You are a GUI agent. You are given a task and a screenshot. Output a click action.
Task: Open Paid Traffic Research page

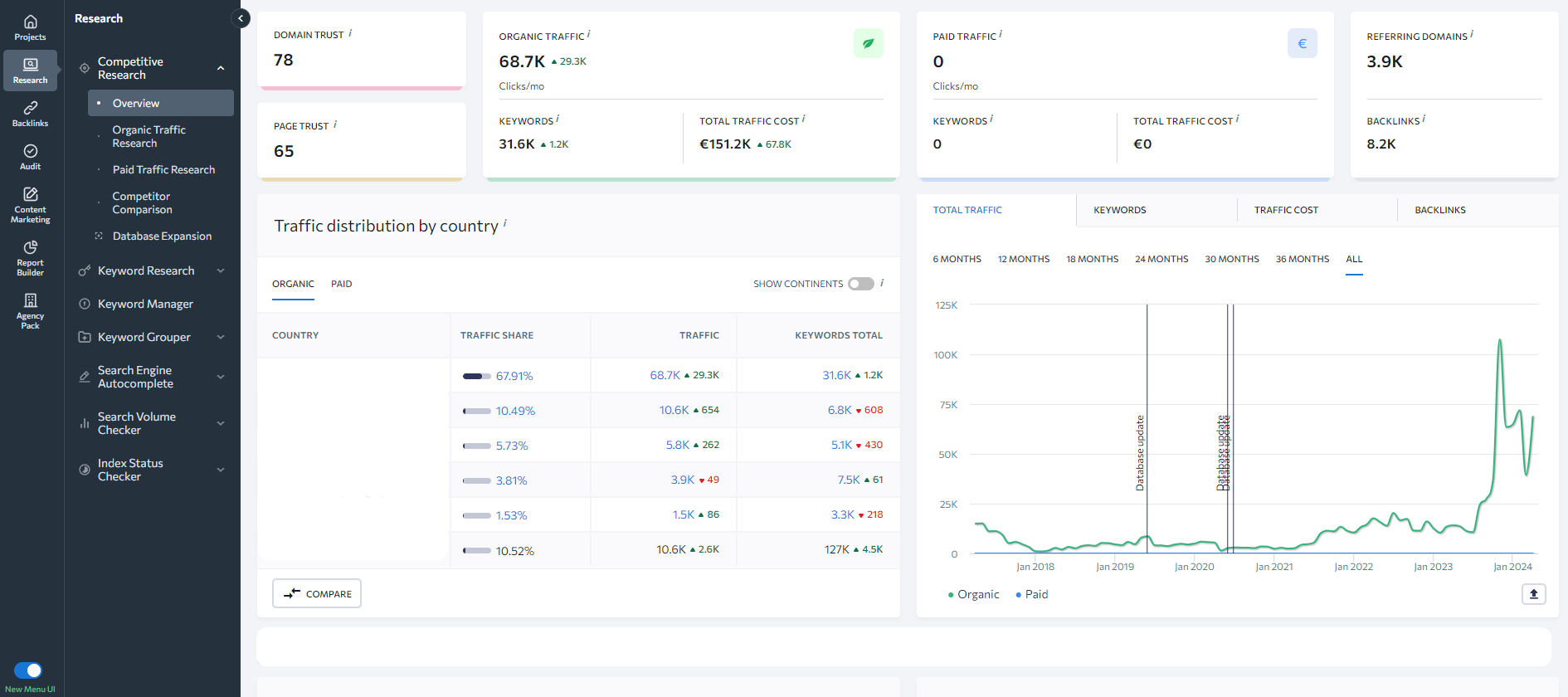click(163, 169)
